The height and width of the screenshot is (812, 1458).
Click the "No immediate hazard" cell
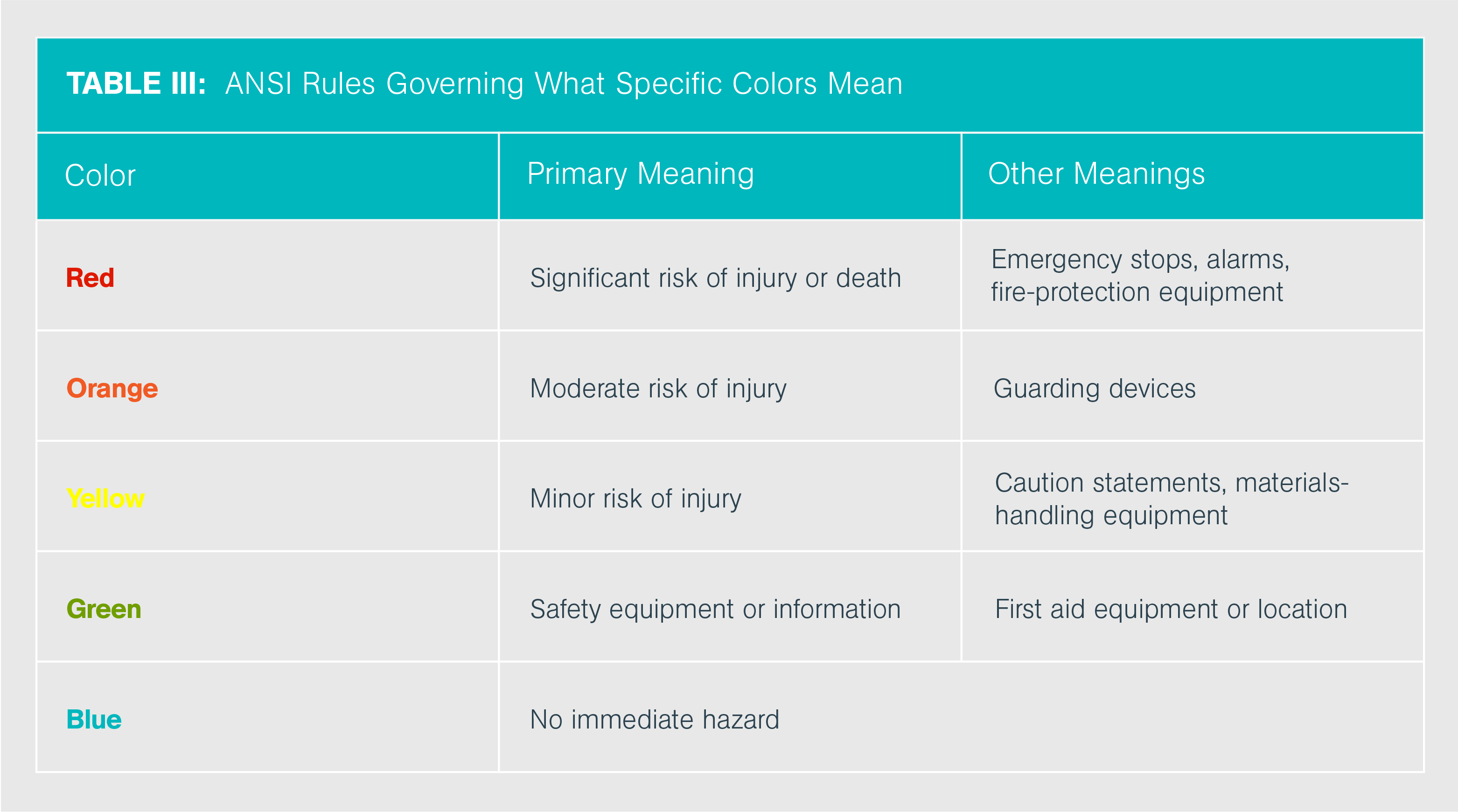[x=655, y=719]
